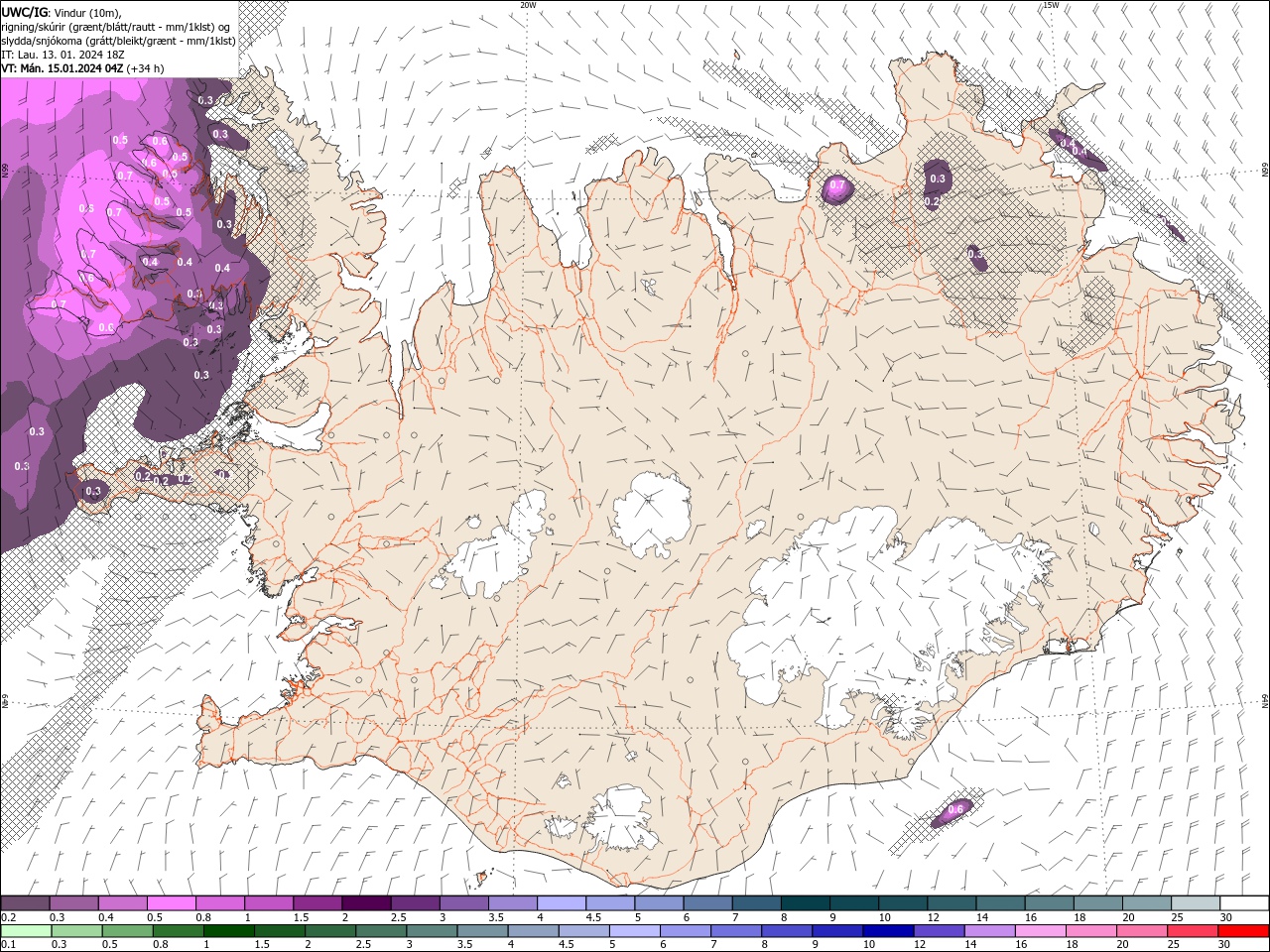Viewport: 1270px width, 952px height.
Task: Click the 0.3 value at Snæfellsnes peninsula tip
Action: [94, 491]
